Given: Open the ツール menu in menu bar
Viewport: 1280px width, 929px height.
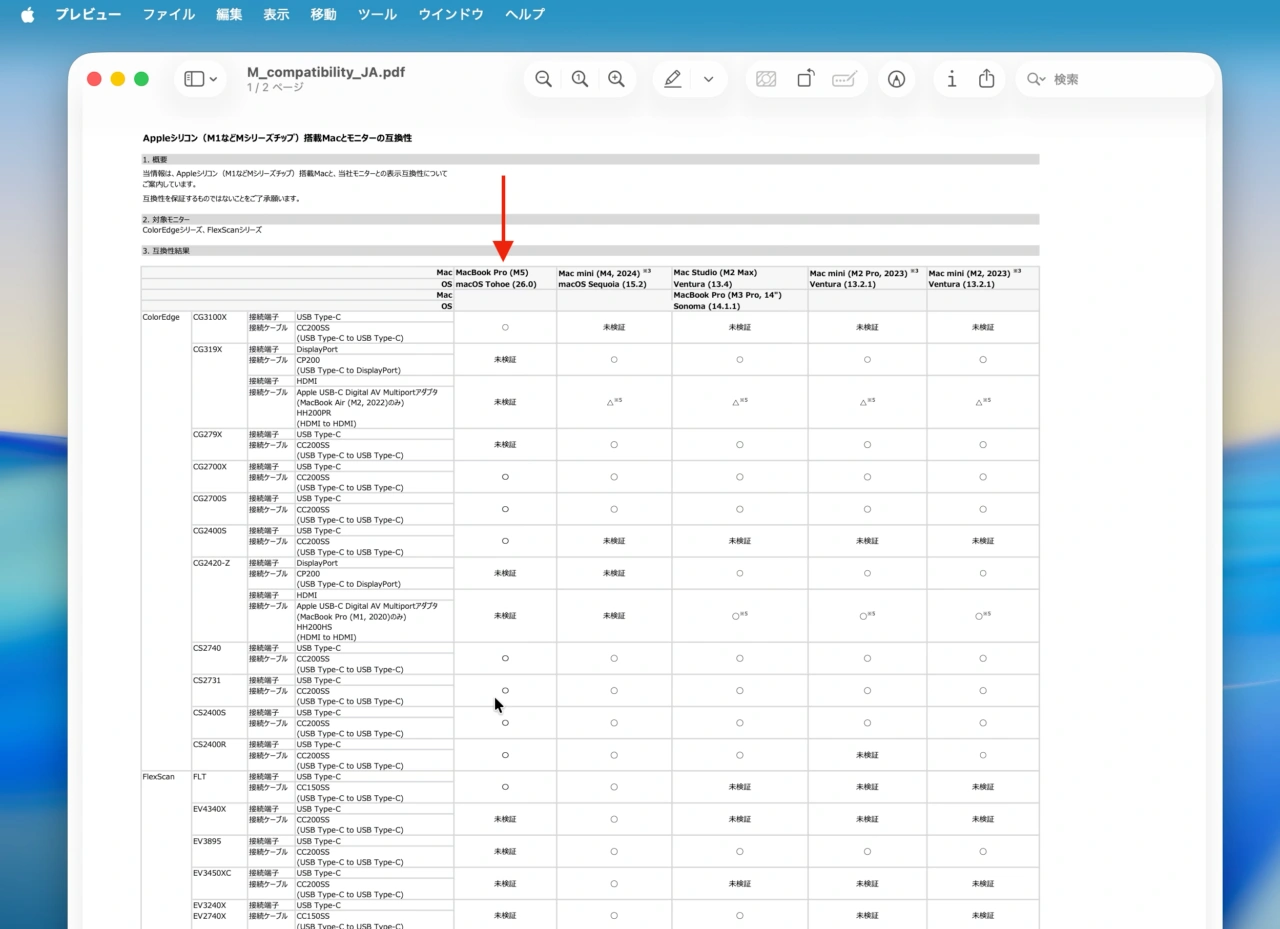Looking at the screenshot, I should point(377,14).
